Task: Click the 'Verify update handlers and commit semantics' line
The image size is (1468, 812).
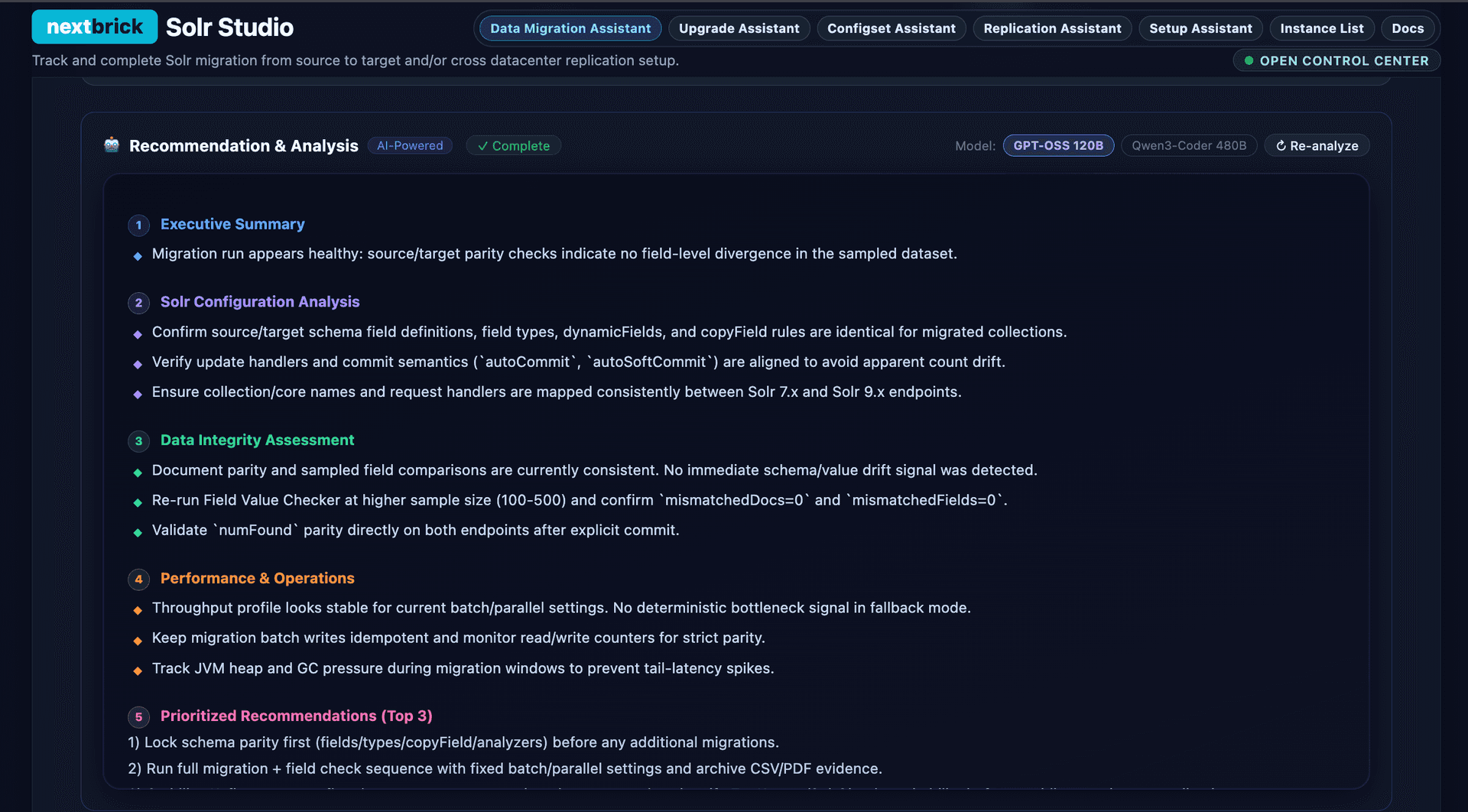Action: 579,362
